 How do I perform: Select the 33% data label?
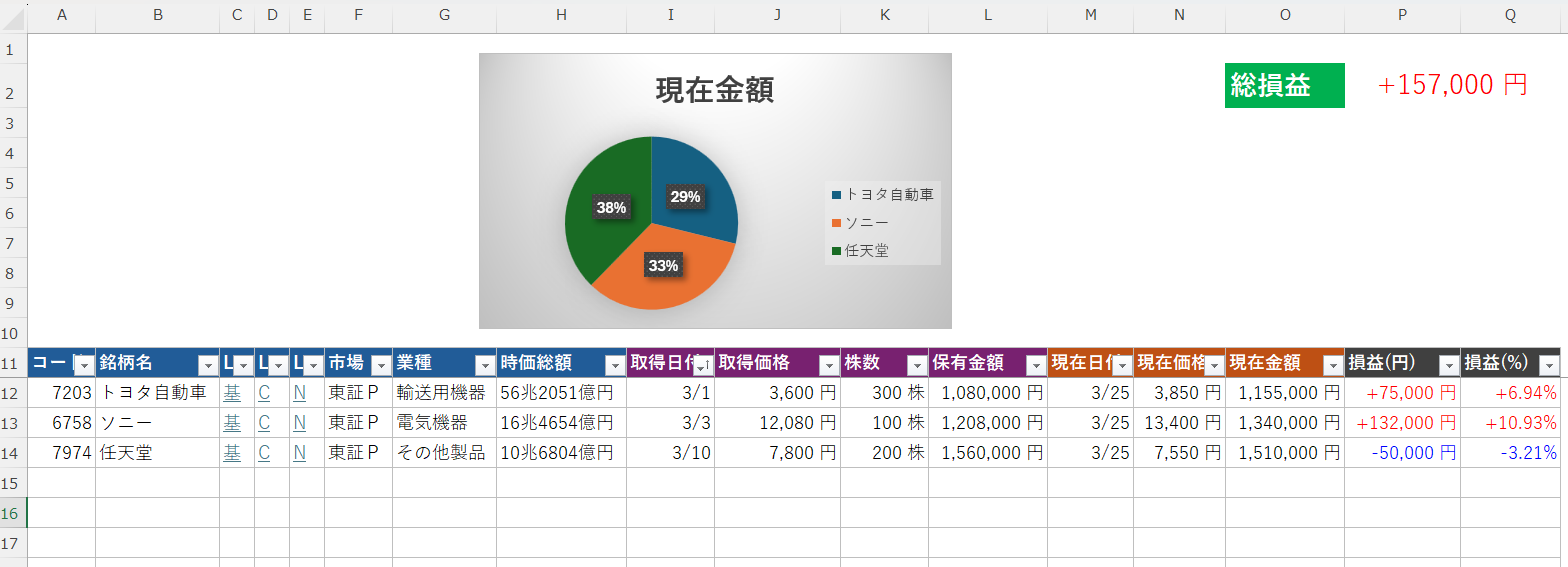click(x=663, y=265)
